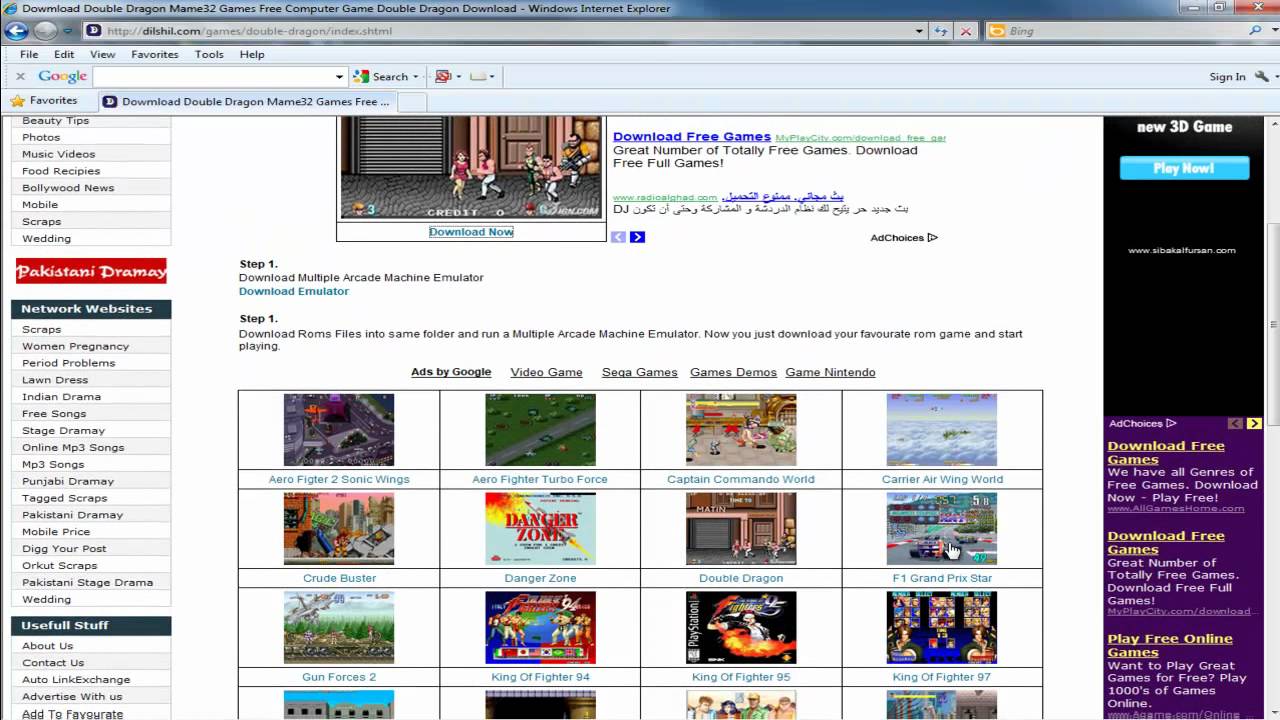Click the Google toolbar logo
The image size is (1280, 720).
point(62,76)
